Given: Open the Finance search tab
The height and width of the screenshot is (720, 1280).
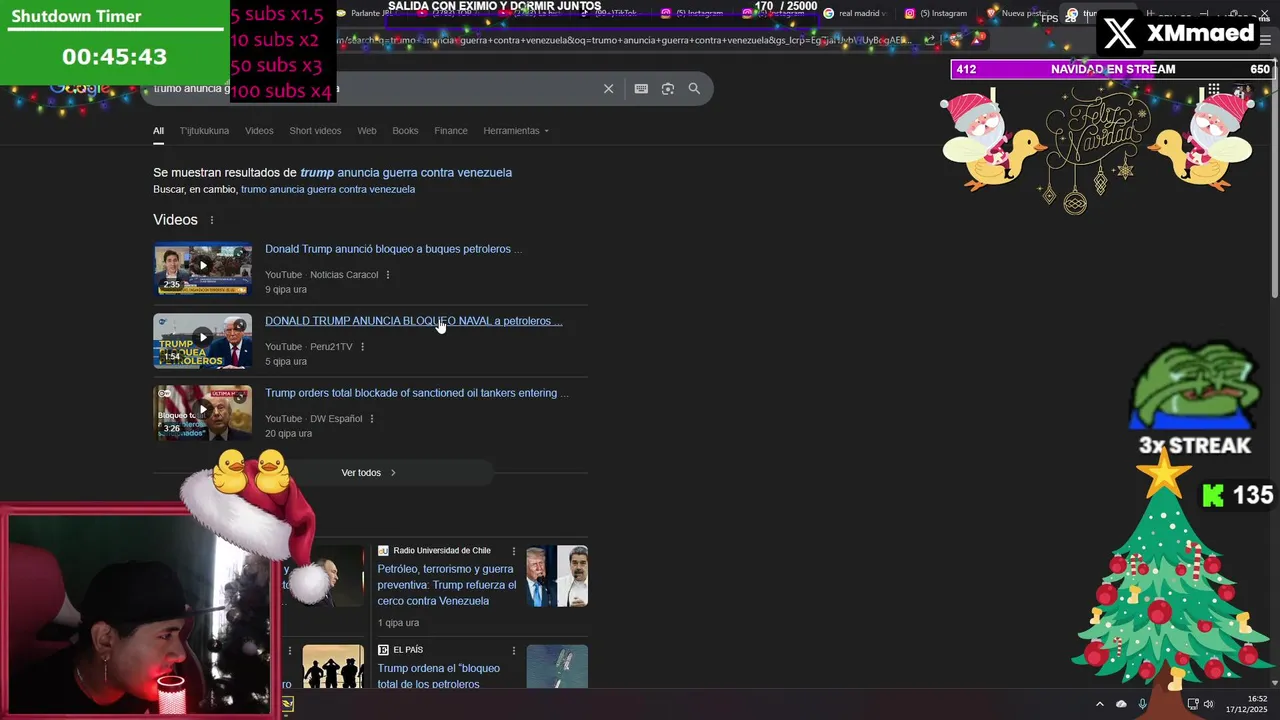Looking at the screenshot, I should 451,131.
